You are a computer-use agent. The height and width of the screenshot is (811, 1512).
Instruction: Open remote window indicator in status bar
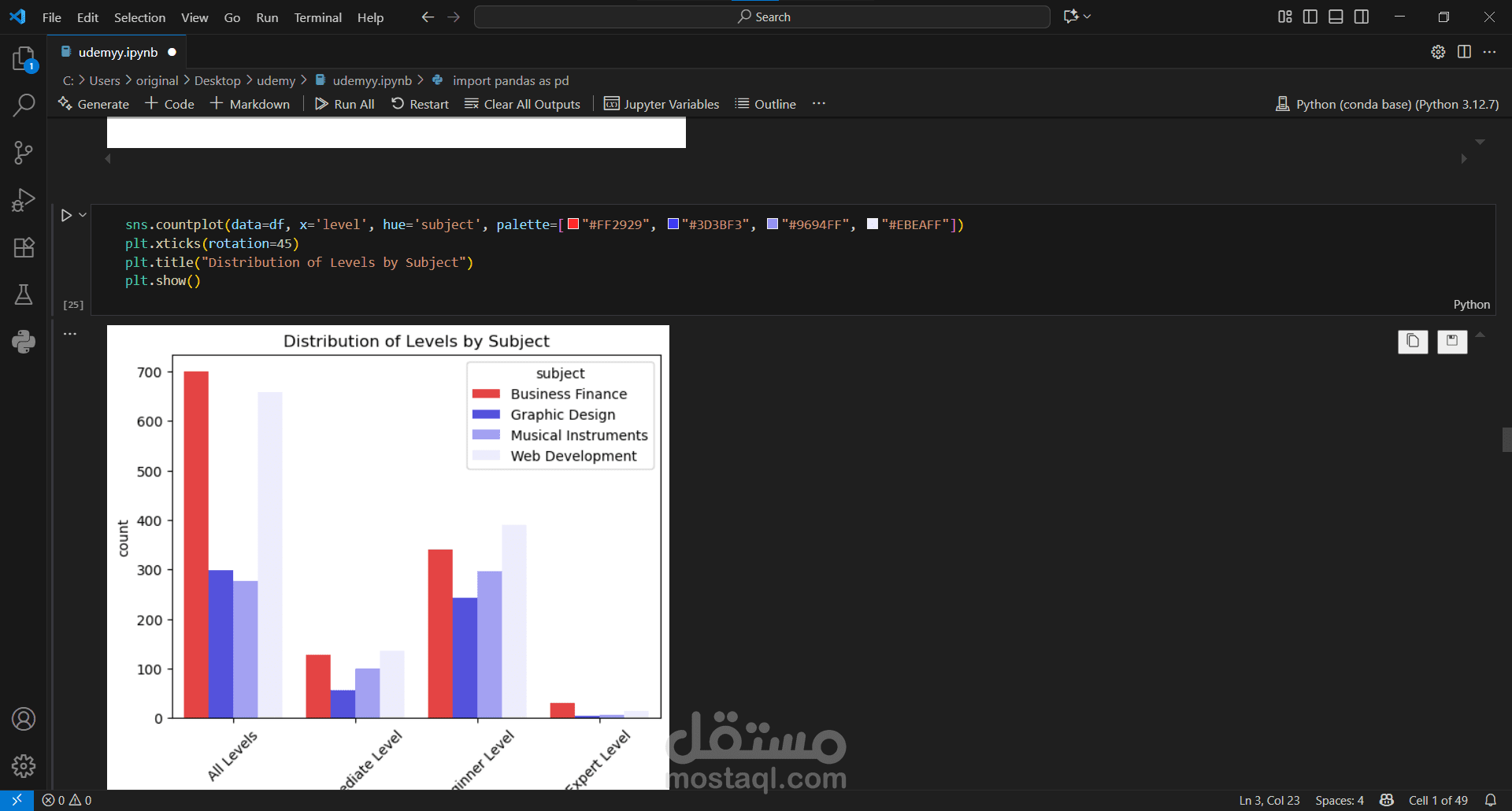point(17,800)
